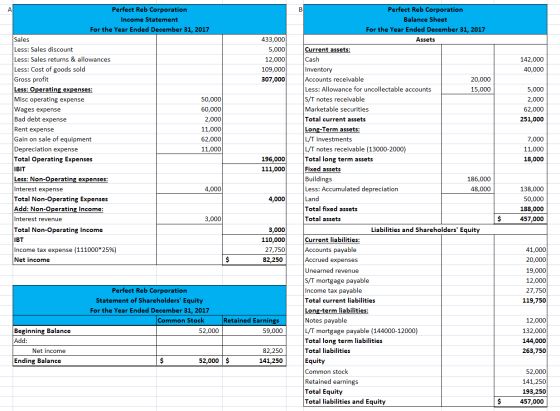
Task: Select 'Interest revenue' row label
Action: [38, 219]
